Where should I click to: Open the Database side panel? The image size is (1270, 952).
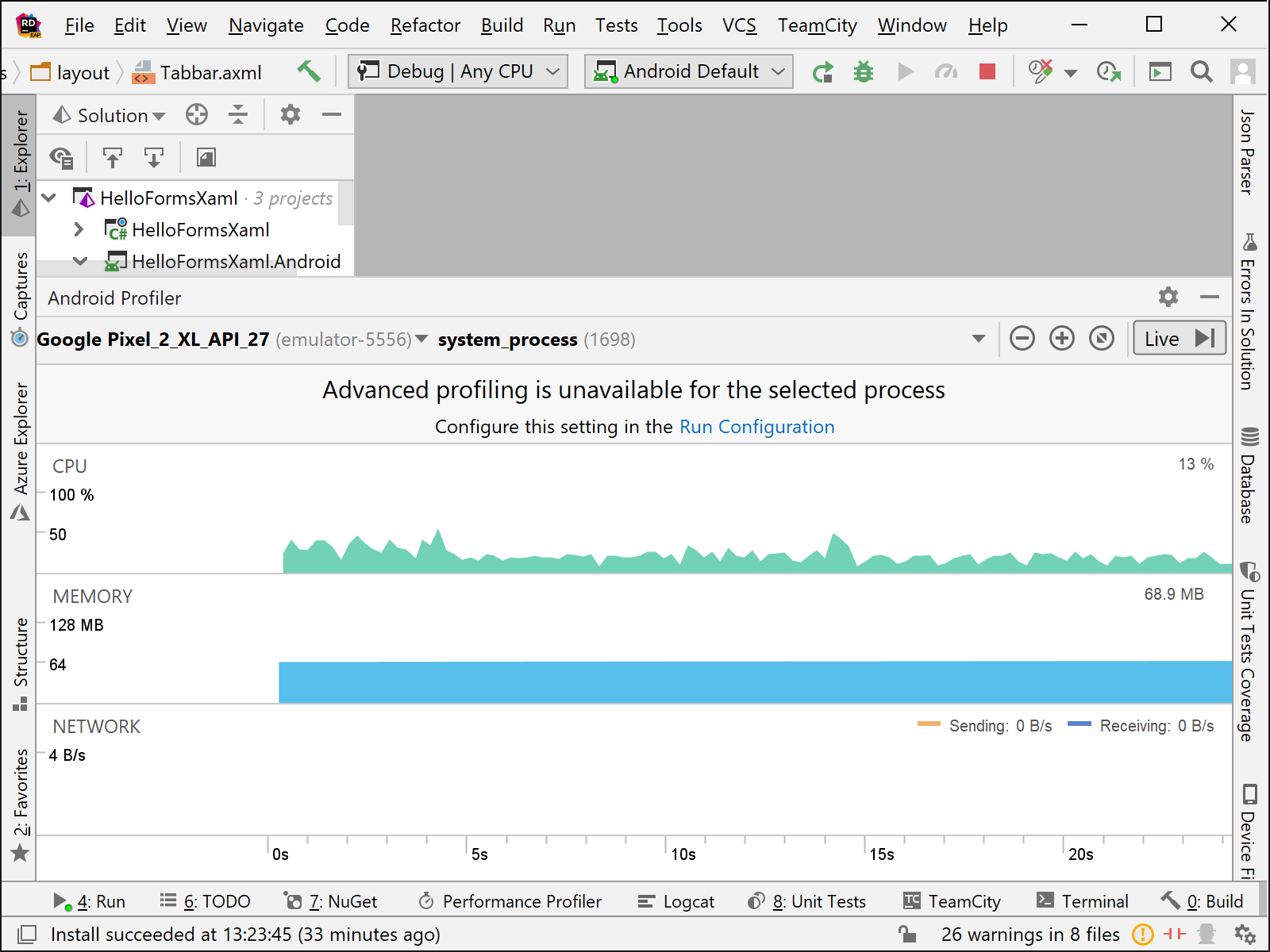(x=1249, y=475)
